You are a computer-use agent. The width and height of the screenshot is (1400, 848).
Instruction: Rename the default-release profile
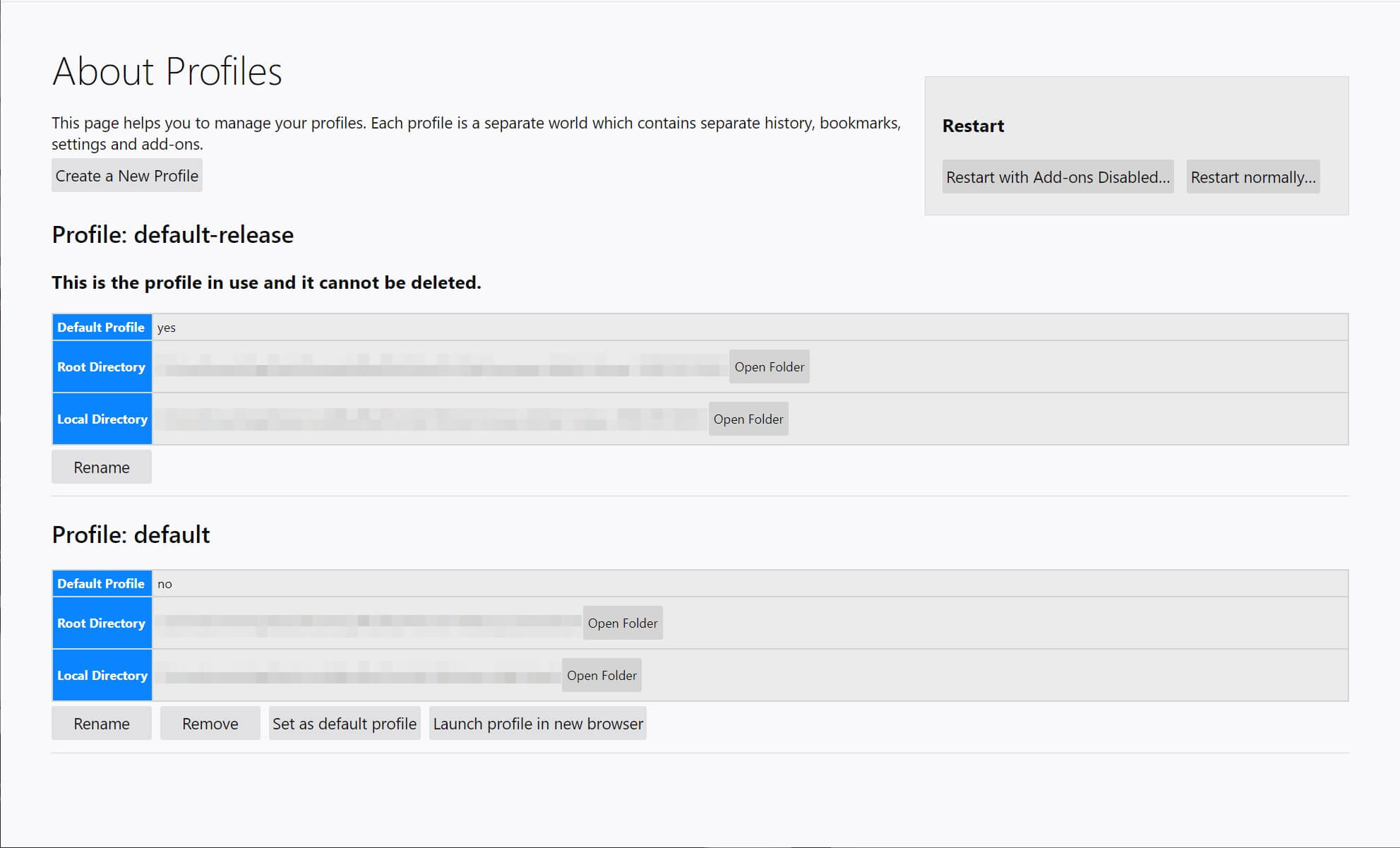(100, 467)
